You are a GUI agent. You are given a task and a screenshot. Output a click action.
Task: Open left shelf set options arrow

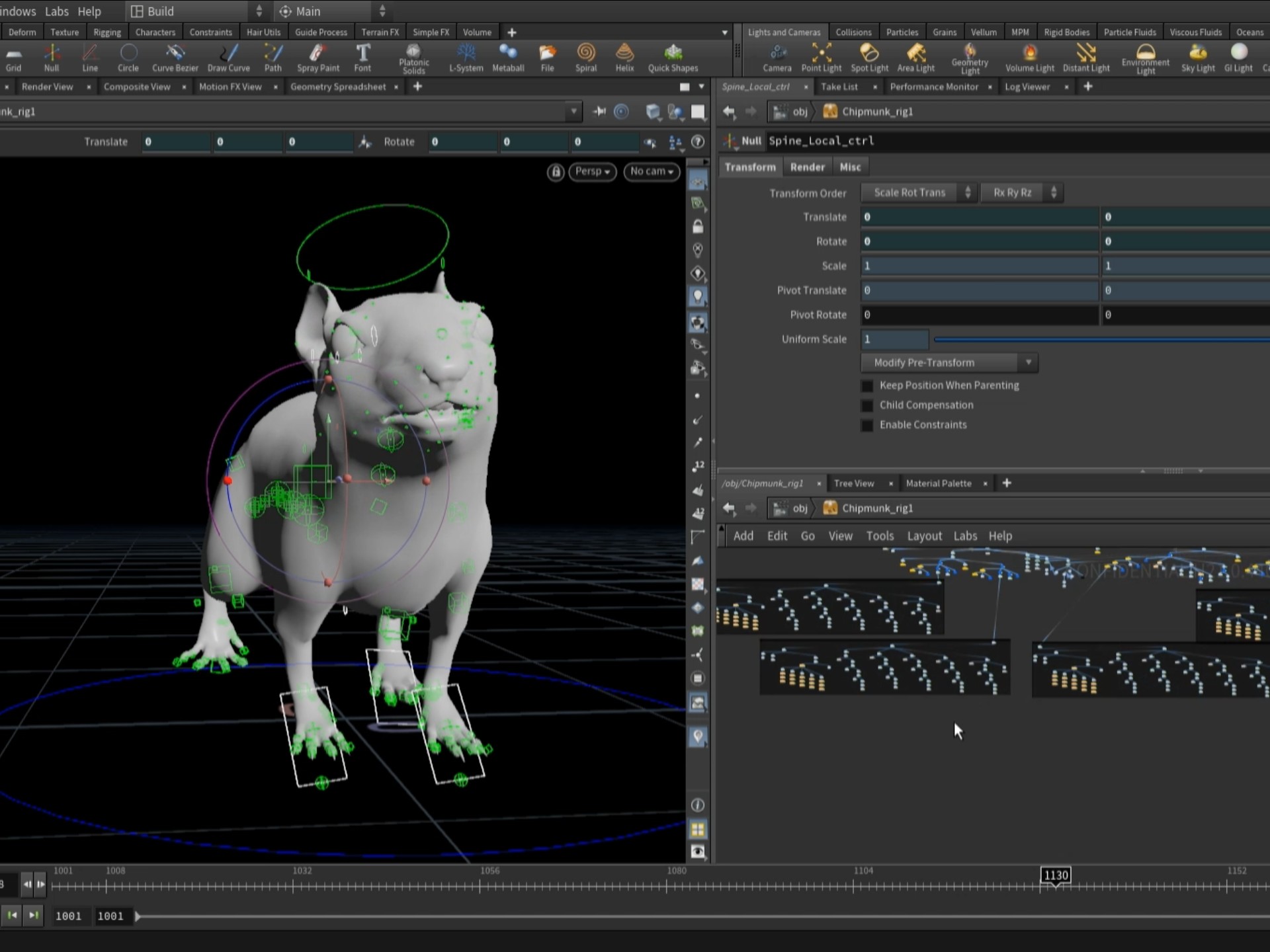pyautogui.click(x=724, y=32)
